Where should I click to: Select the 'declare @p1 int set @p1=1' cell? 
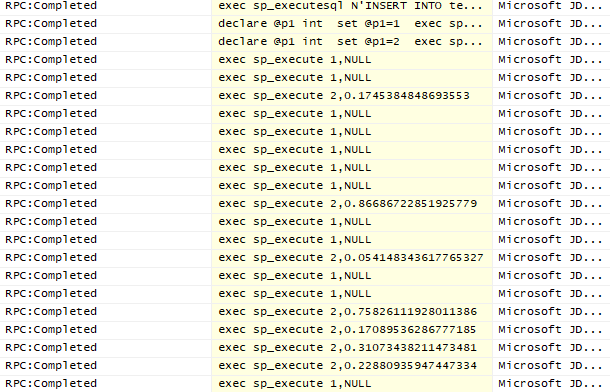352,24
